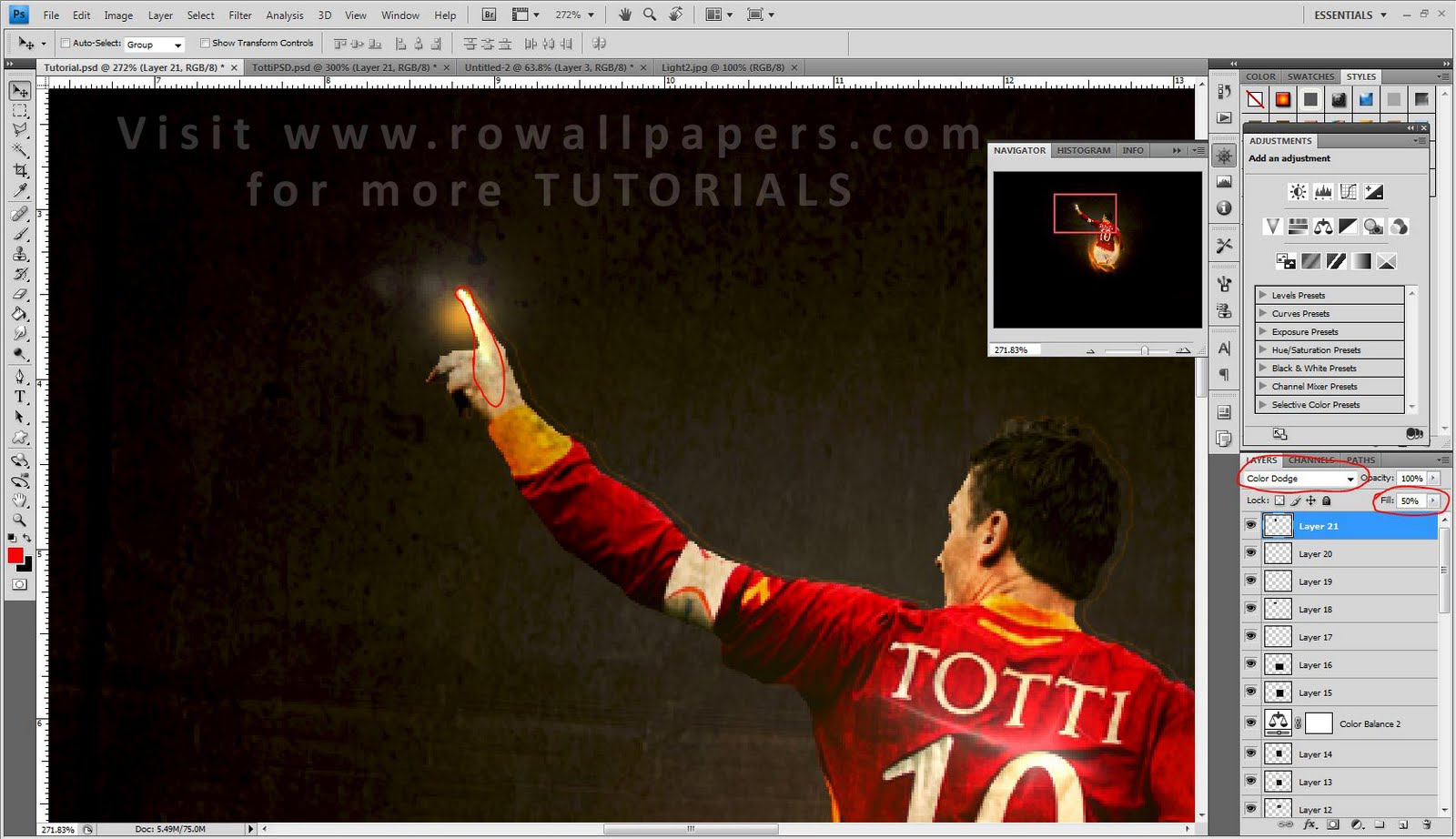Open the Window menu
This screenshot has width=1456, height=839.
pyautogui.click(x=400, y=15)
